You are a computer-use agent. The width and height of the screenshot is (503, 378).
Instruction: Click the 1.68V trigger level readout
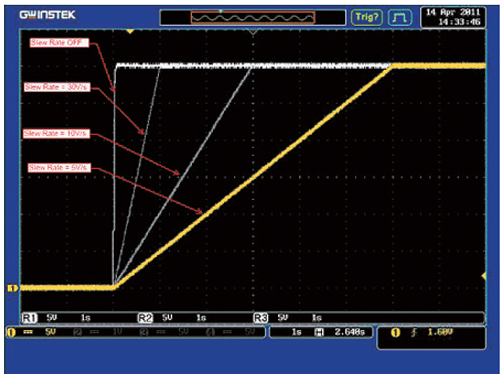coord(440,332)
